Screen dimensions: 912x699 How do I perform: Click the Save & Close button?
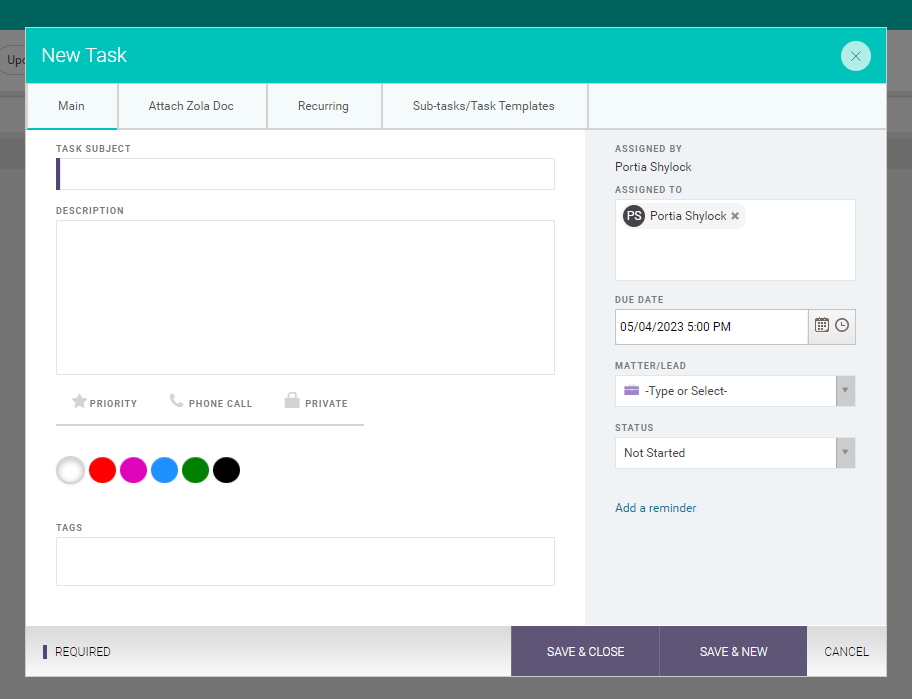585,652
